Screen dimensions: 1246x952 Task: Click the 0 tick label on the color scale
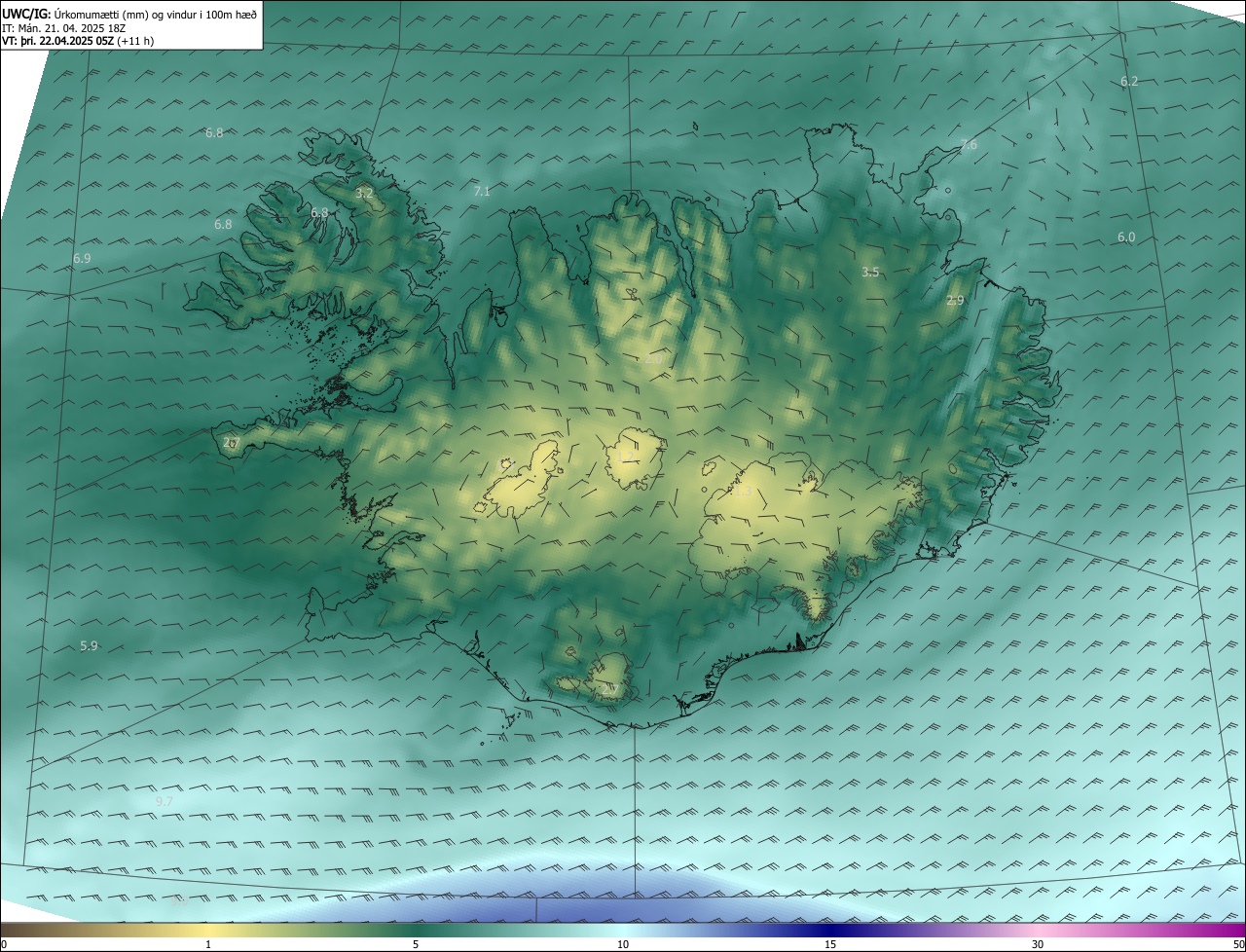click(x=4, y=944)
